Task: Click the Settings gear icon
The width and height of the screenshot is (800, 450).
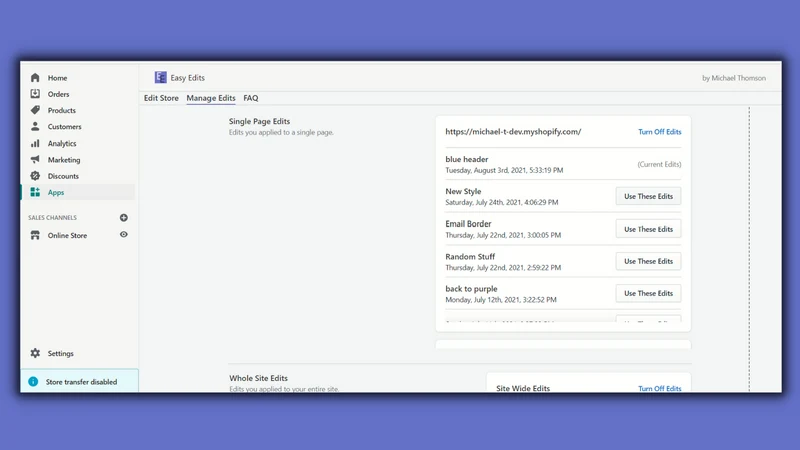Action: [35, 353]
